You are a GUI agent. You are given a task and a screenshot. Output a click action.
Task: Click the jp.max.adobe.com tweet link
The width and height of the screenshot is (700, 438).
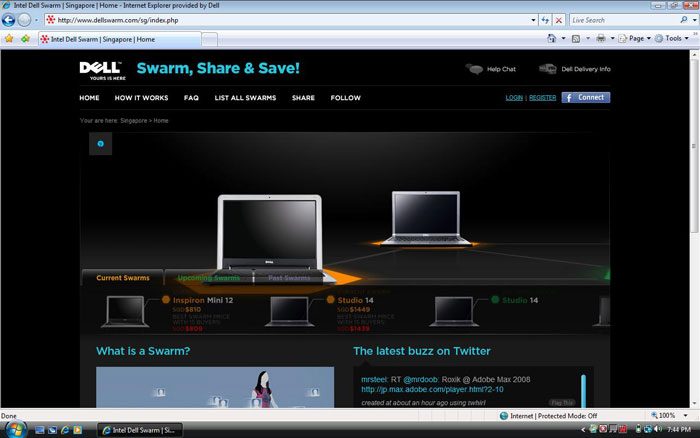click(432, 389)
